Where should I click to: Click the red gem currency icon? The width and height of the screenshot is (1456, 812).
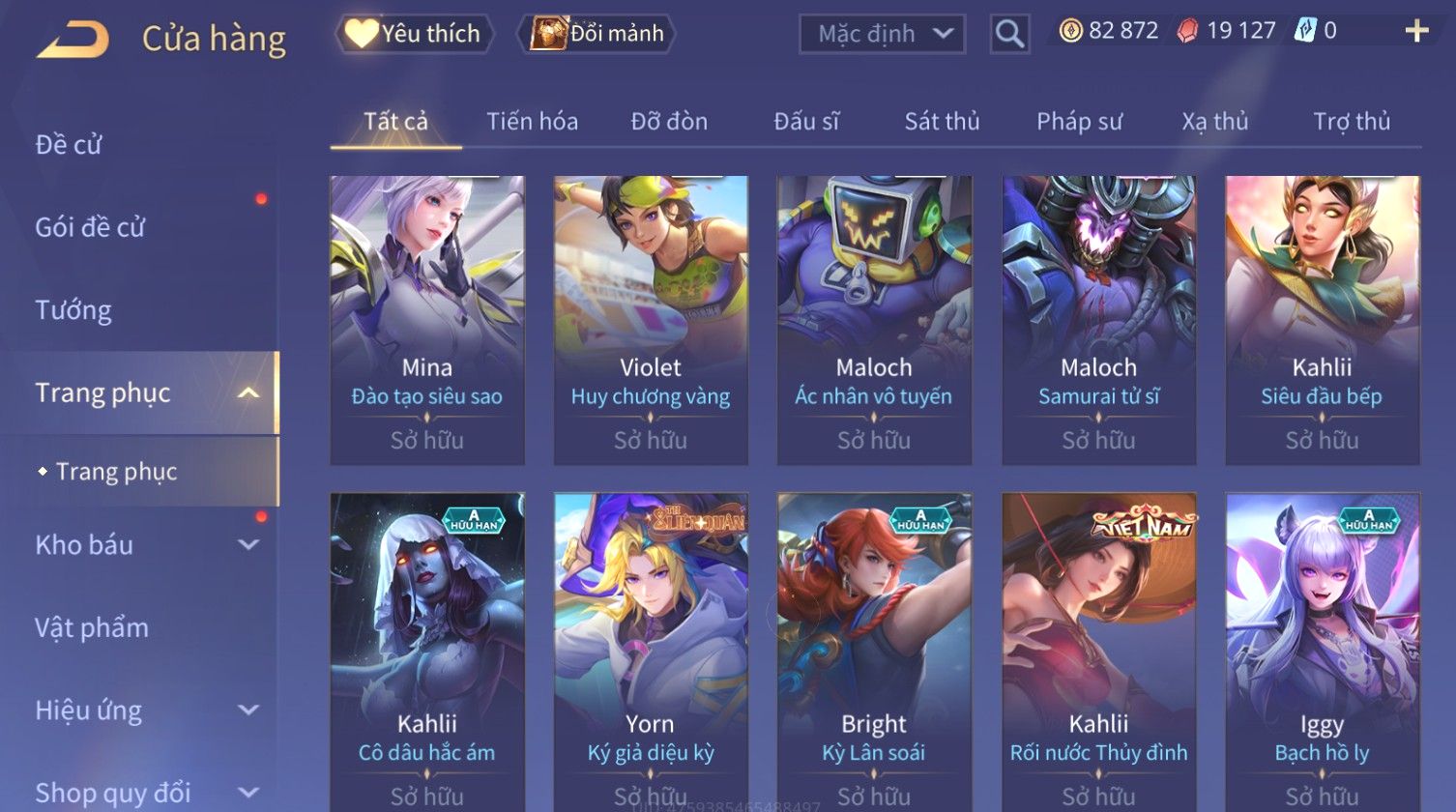coord(1187,32)
